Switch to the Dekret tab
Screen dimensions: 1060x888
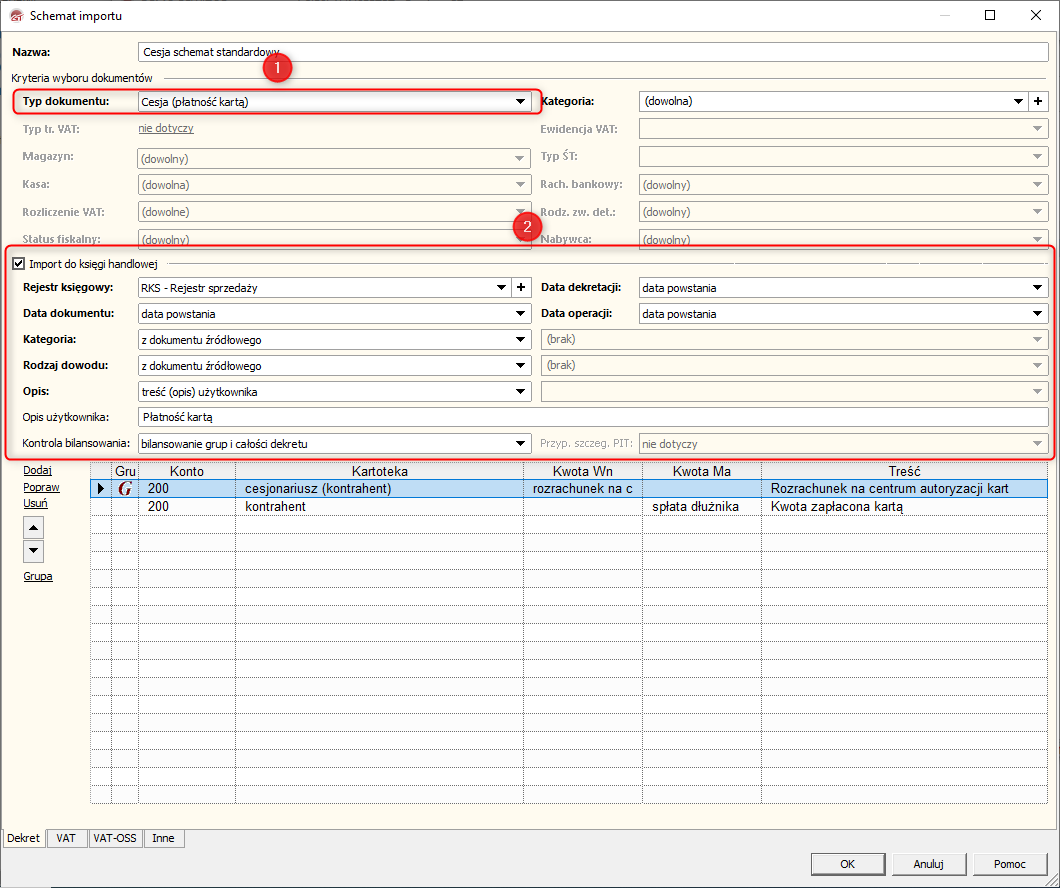pos(24,838)
